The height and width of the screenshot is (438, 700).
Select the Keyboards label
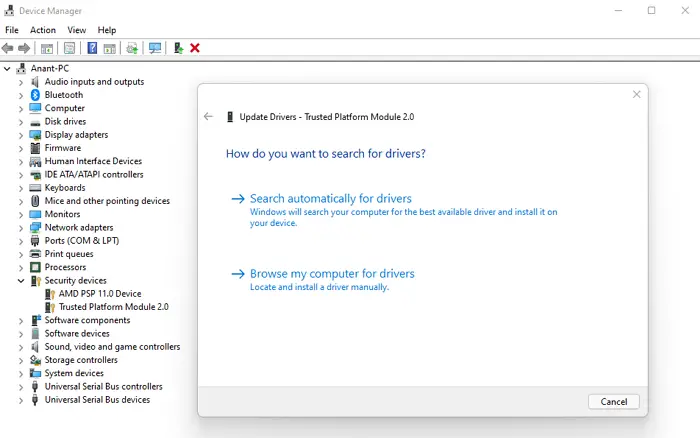pyautogui.click(x=65, y=188)
